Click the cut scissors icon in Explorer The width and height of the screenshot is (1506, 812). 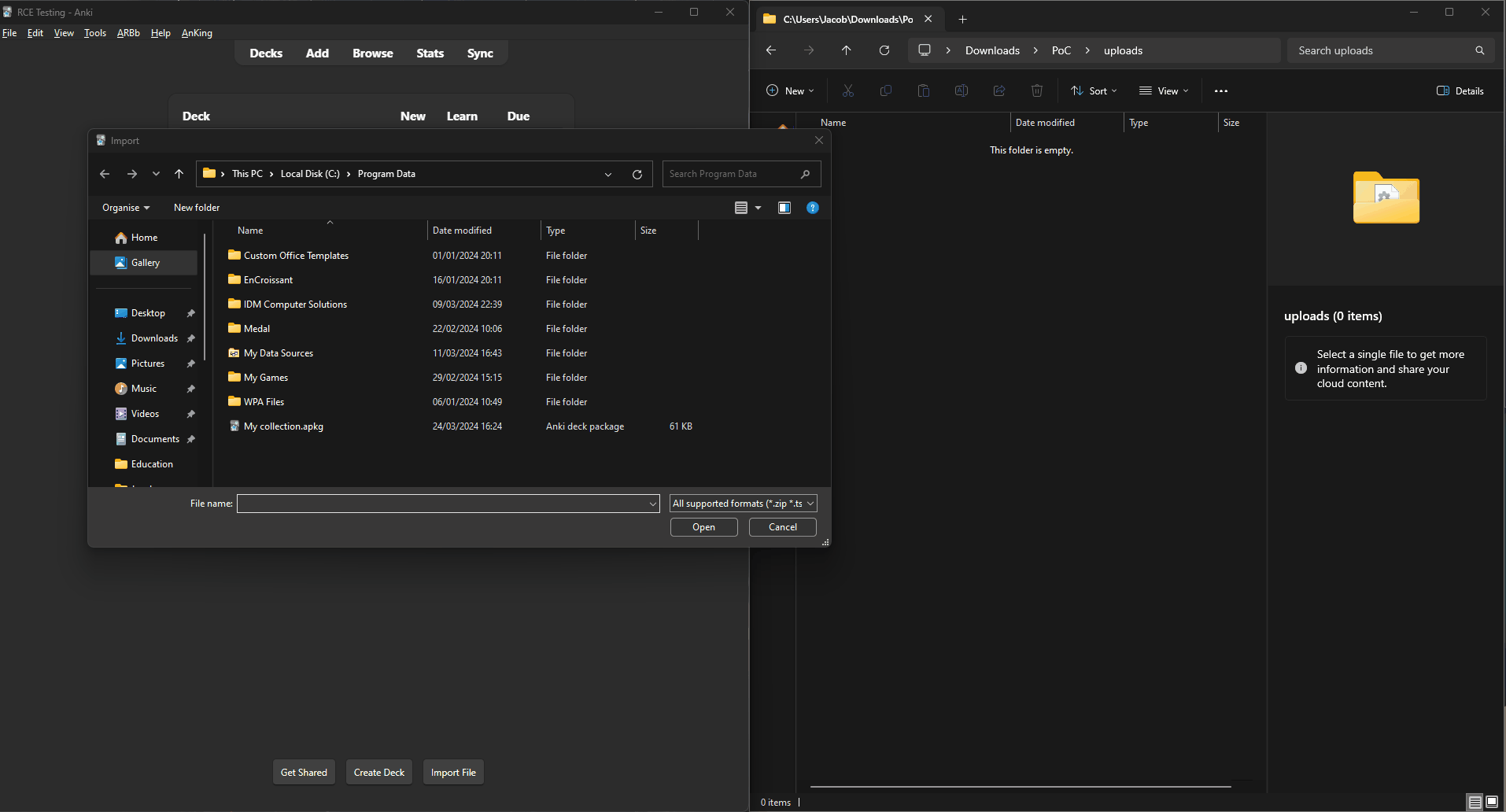coord(847,91)
